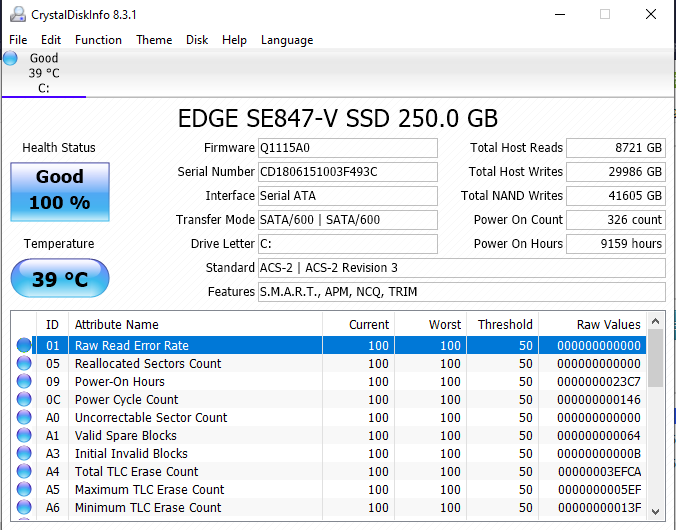This screenshot has width=676, height=530.
Task: Click the Serial Number field
Action: (x=347, y=172)
